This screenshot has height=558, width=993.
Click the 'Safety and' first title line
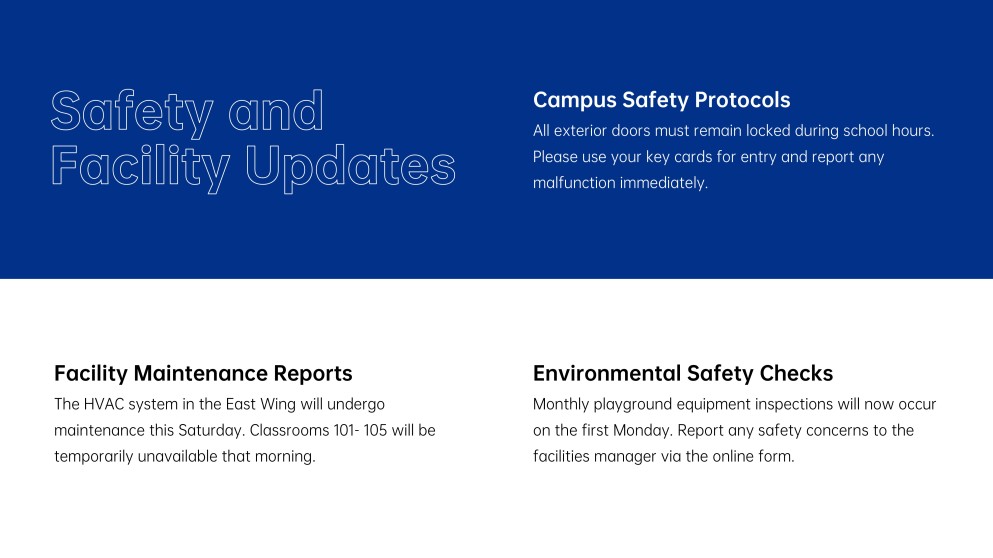pos(187,113)
